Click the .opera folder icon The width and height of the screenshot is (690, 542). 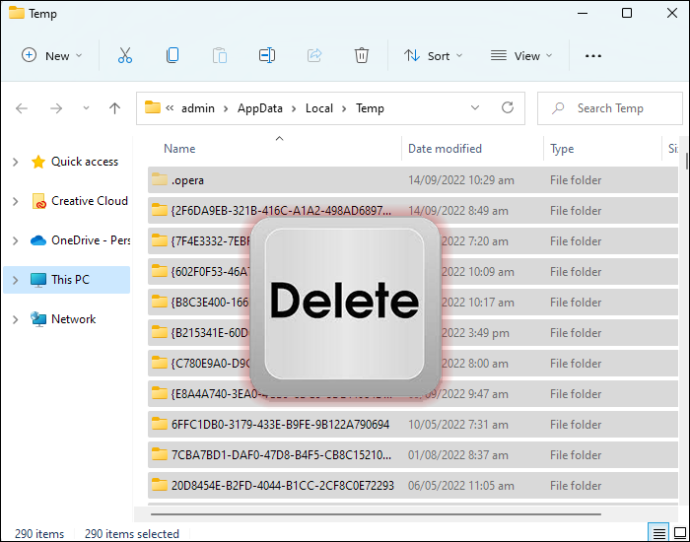[x=159, y=179]
